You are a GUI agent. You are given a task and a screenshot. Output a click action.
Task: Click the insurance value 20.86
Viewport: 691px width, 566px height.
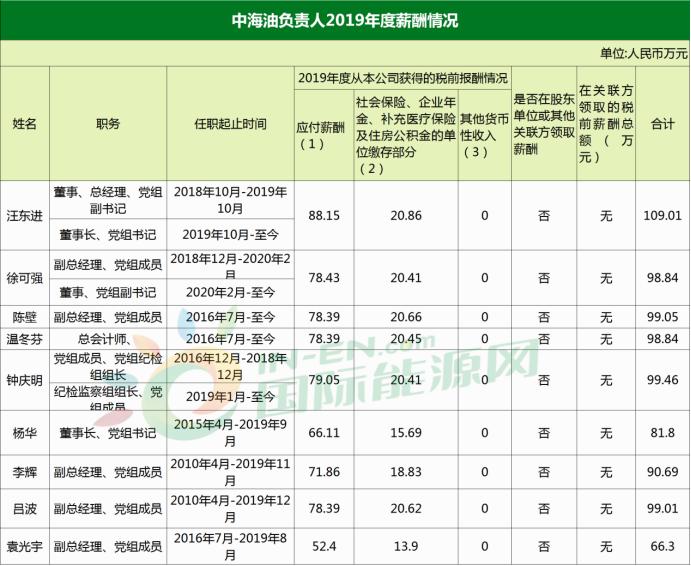point(406,216)
